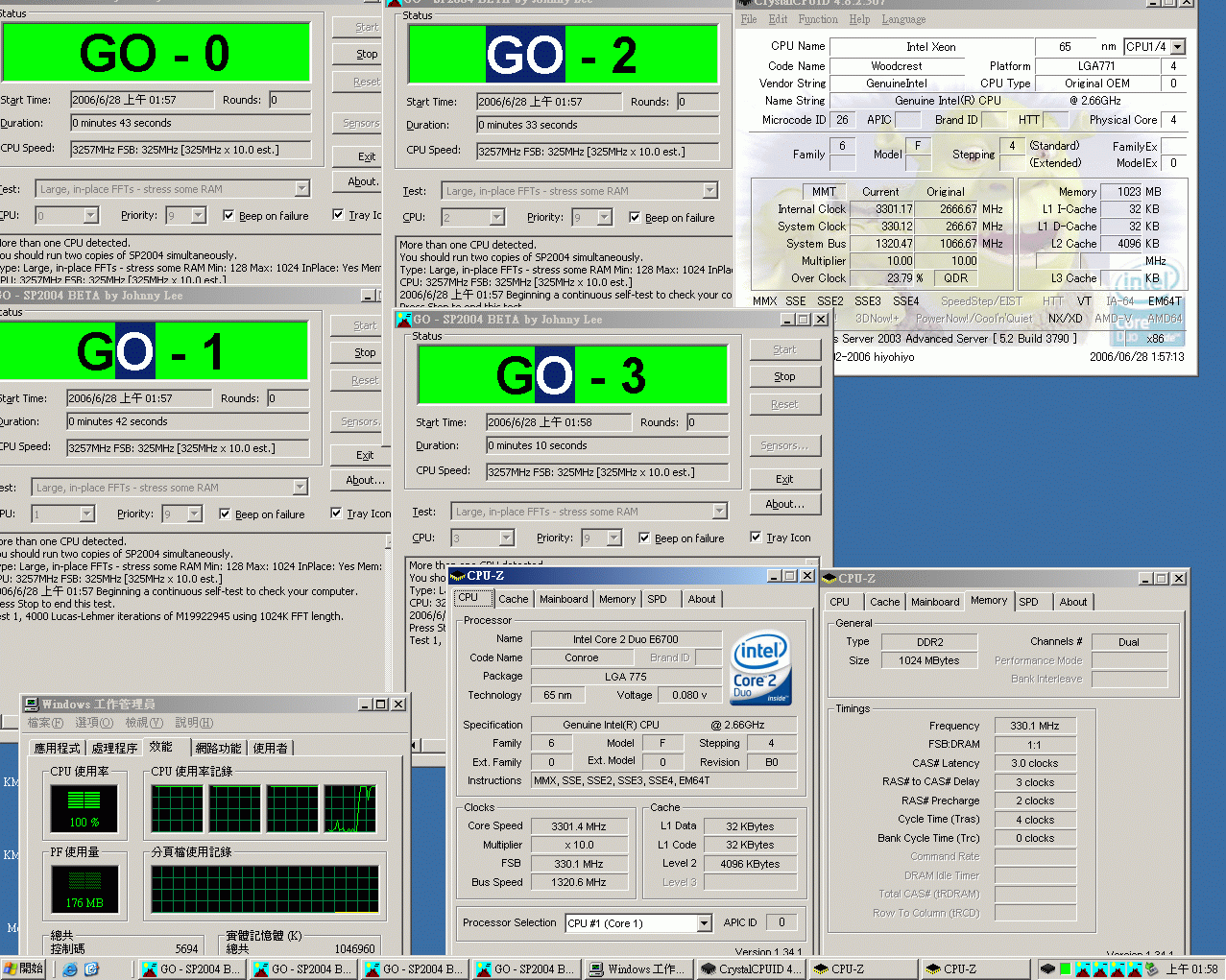Screen dimensions: 1226x980
Task: Click the 分頁檔使用記錄 history graph
Action: (265, 889)
